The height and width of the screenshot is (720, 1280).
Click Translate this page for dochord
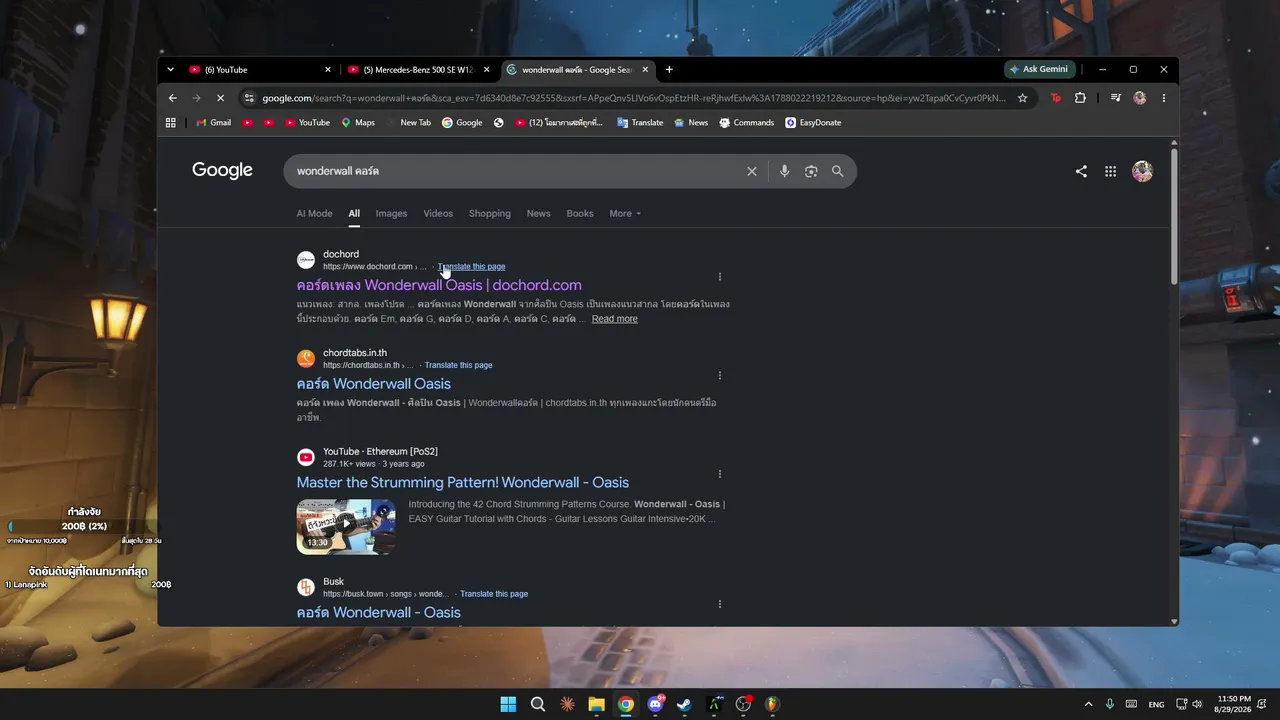471,267
